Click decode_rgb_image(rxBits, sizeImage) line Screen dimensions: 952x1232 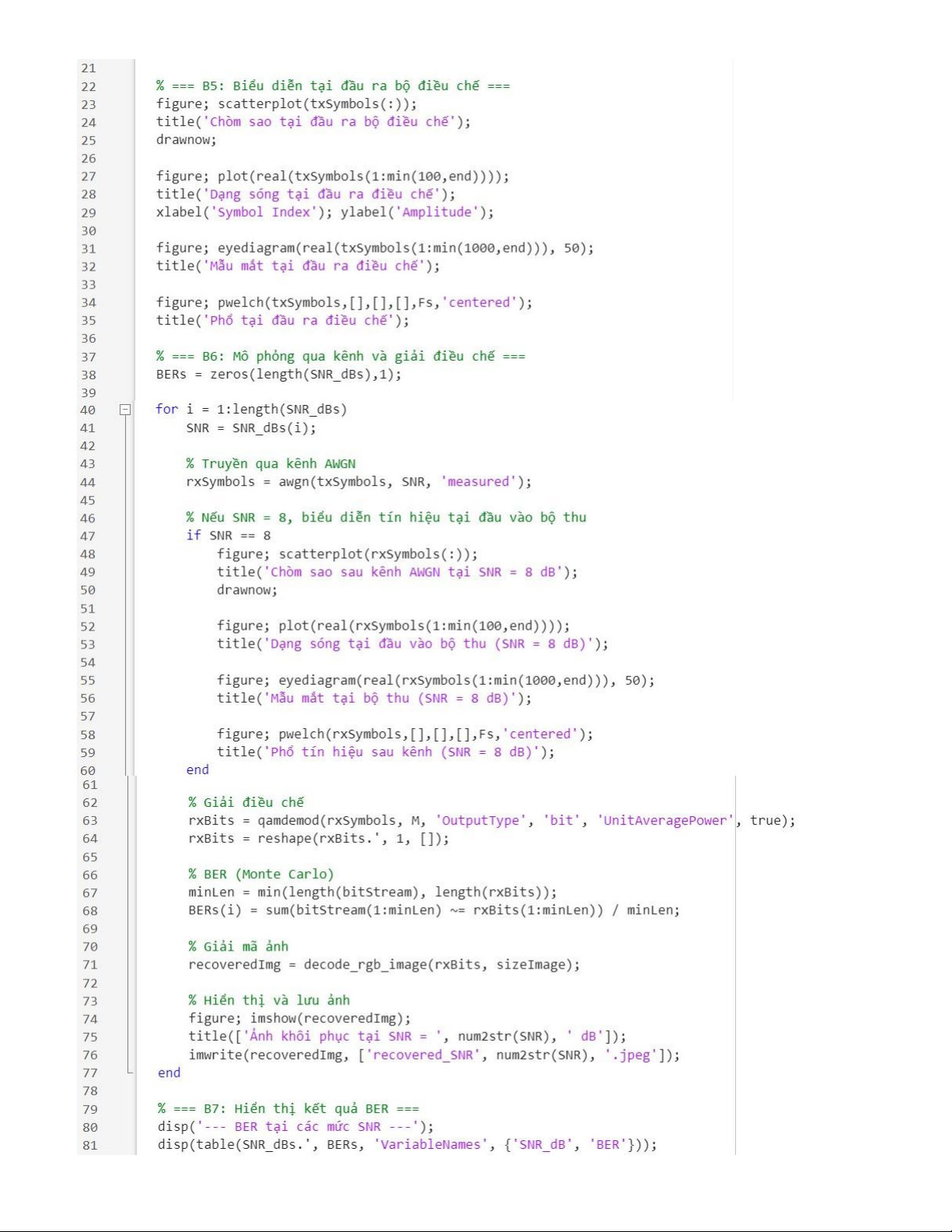pyautogui.click(x=385, y=965)
